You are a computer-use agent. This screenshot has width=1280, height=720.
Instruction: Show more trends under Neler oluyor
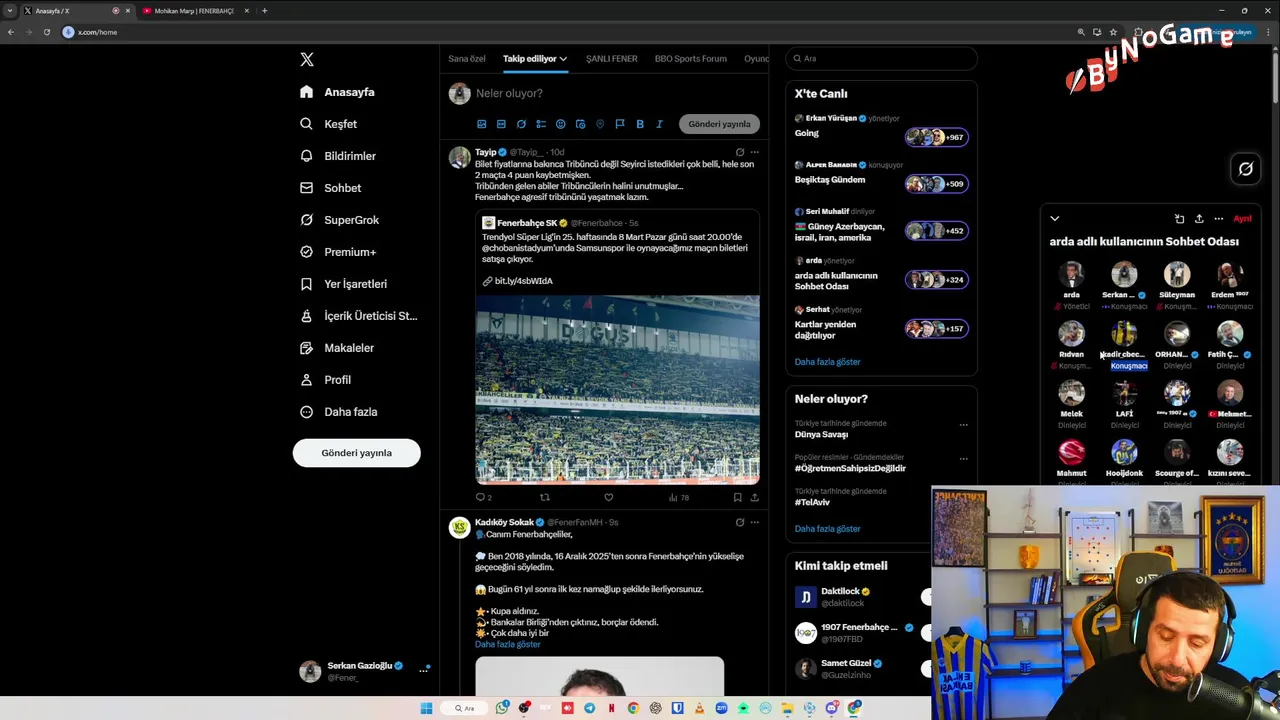pos(827,529)
